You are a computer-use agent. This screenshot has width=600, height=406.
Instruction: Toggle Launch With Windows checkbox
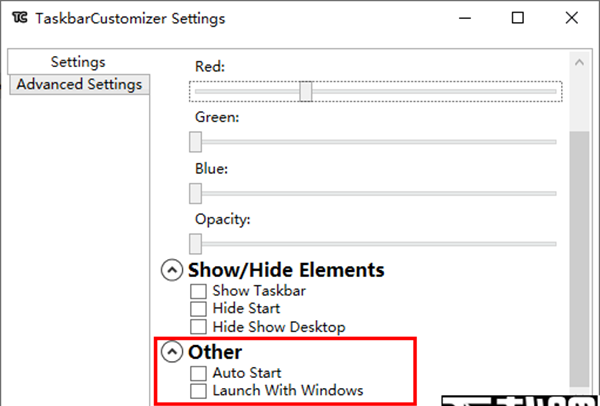click(x=198, y=391)
